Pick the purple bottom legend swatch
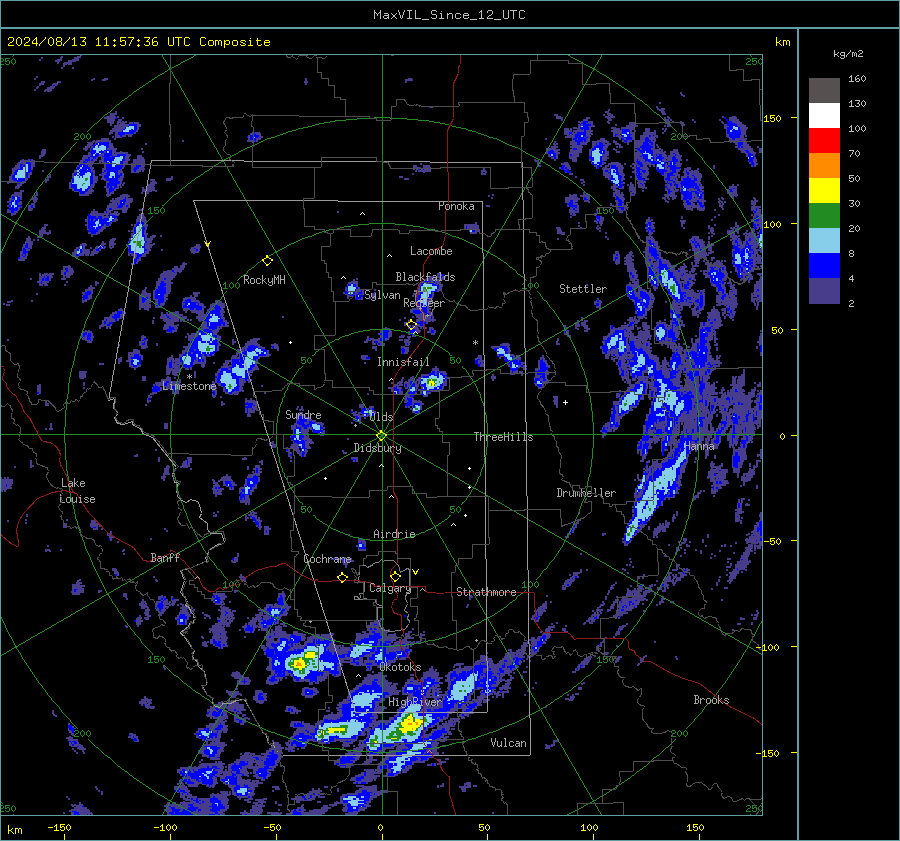 [x=824, y=290]
